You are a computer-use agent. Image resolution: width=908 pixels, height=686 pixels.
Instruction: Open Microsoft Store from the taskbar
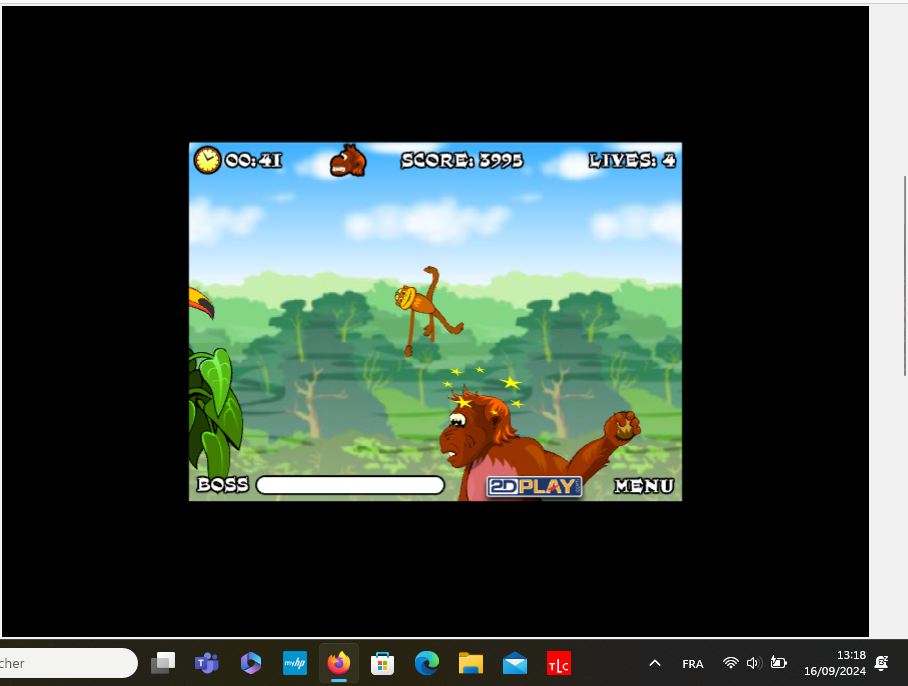(383, 663)
